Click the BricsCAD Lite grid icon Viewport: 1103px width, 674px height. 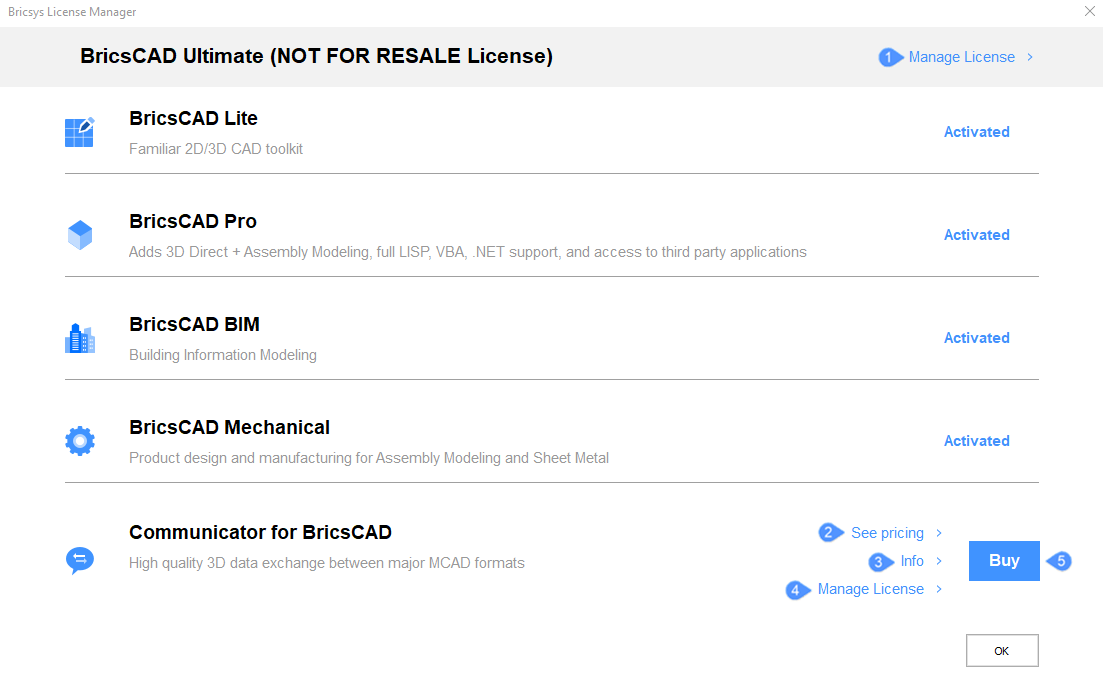click(79, 132)
